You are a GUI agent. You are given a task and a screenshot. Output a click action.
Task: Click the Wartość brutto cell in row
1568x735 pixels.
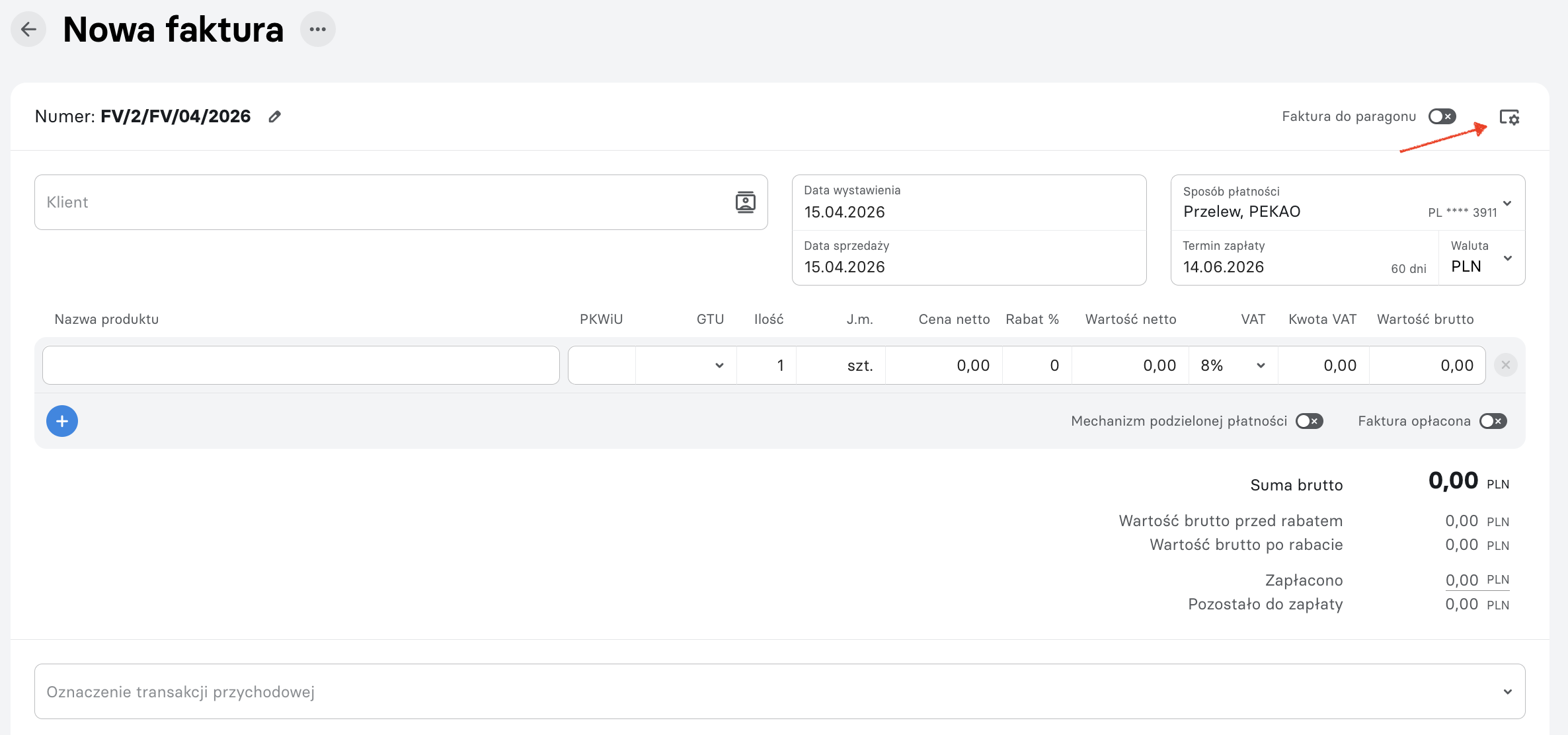[x=1427, y=365]
